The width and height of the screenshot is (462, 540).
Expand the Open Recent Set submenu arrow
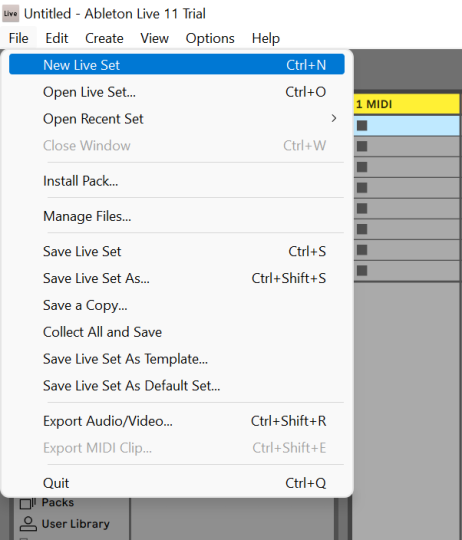[333, 118]
